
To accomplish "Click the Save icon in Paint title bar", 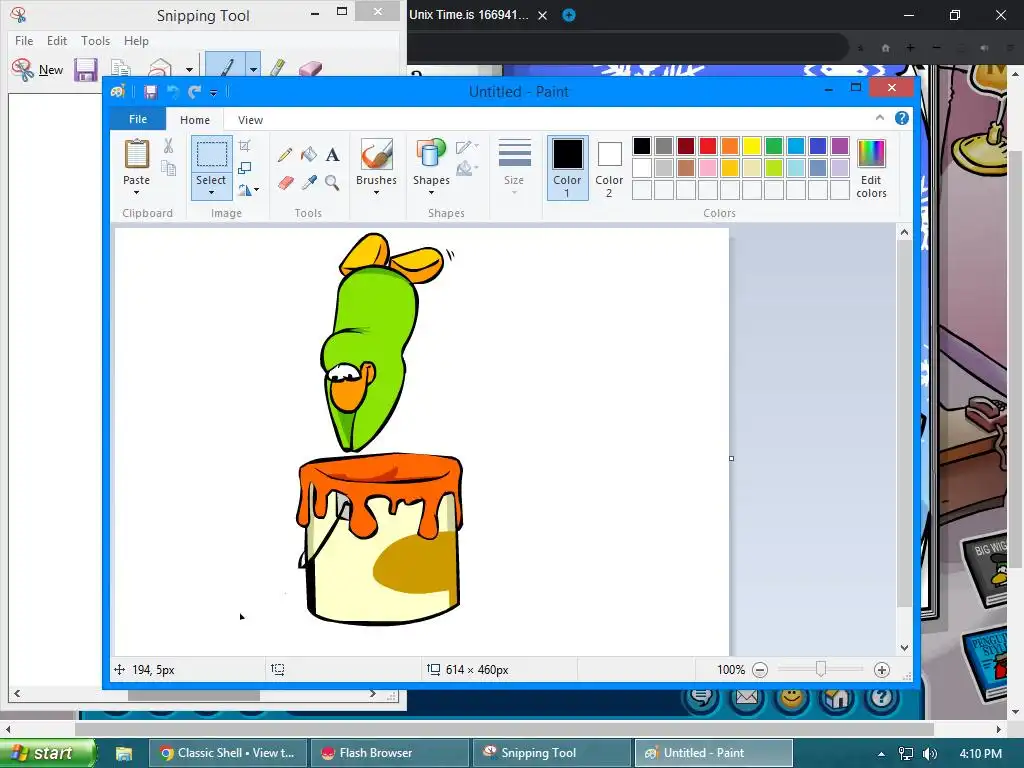I will [150, 92].
